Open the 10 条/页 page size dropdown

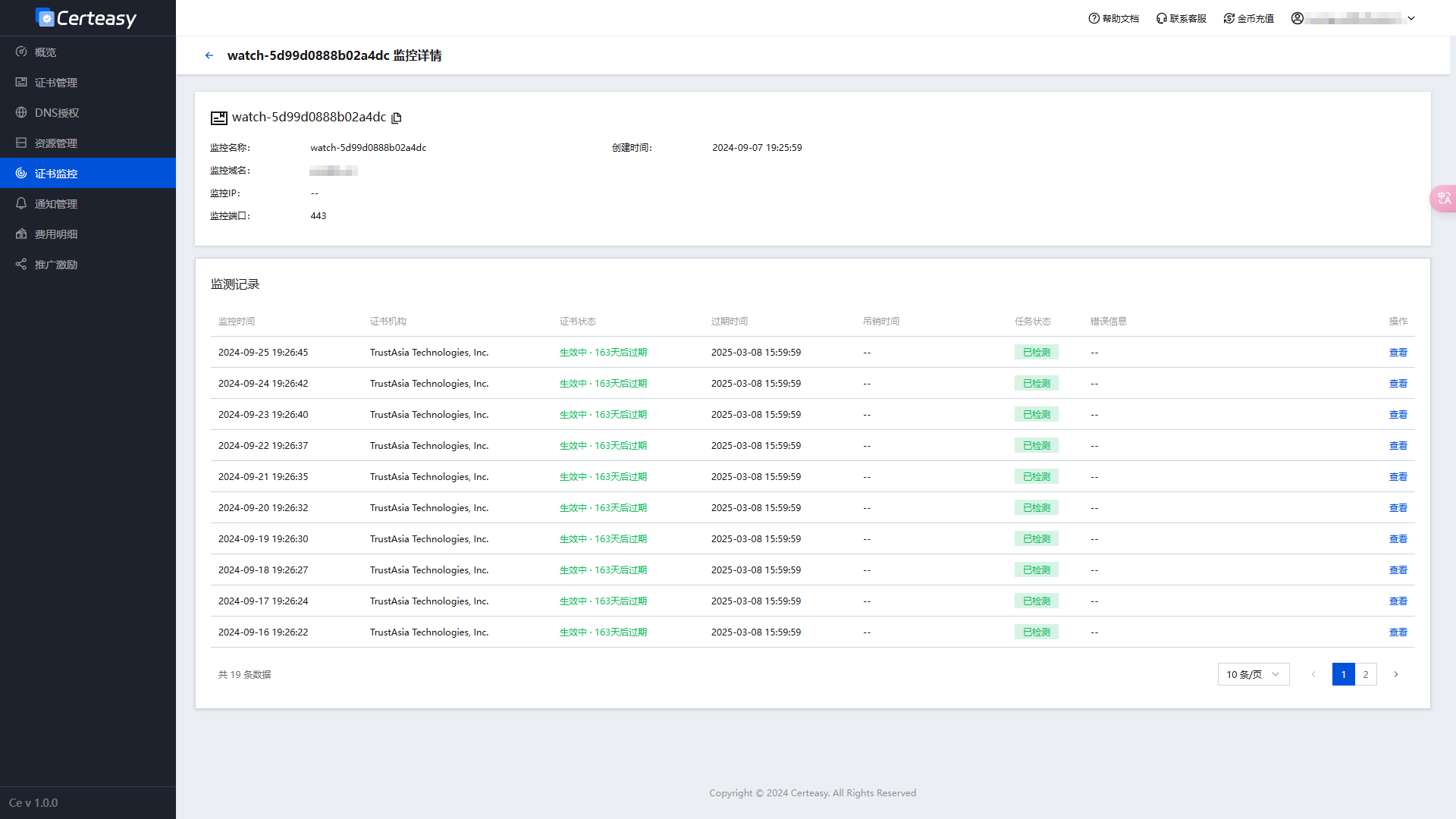[1254, 674]
